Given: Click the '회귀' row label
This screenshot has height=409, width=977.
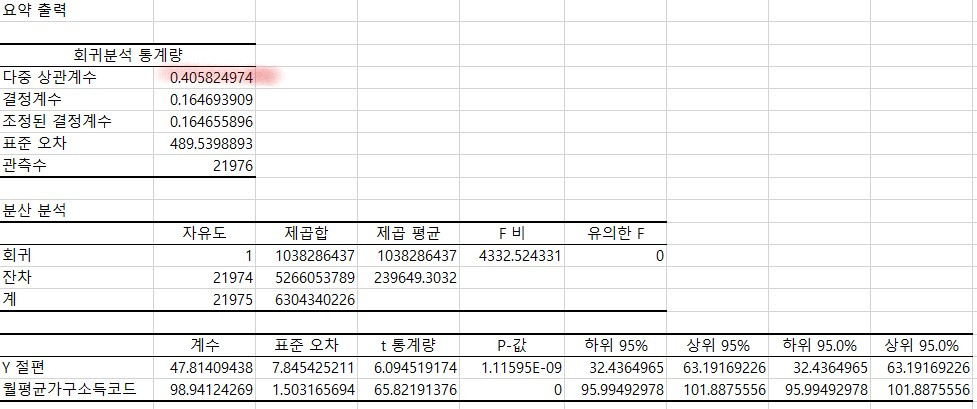Looking at the screenshot, I should (x=17, y=254).
